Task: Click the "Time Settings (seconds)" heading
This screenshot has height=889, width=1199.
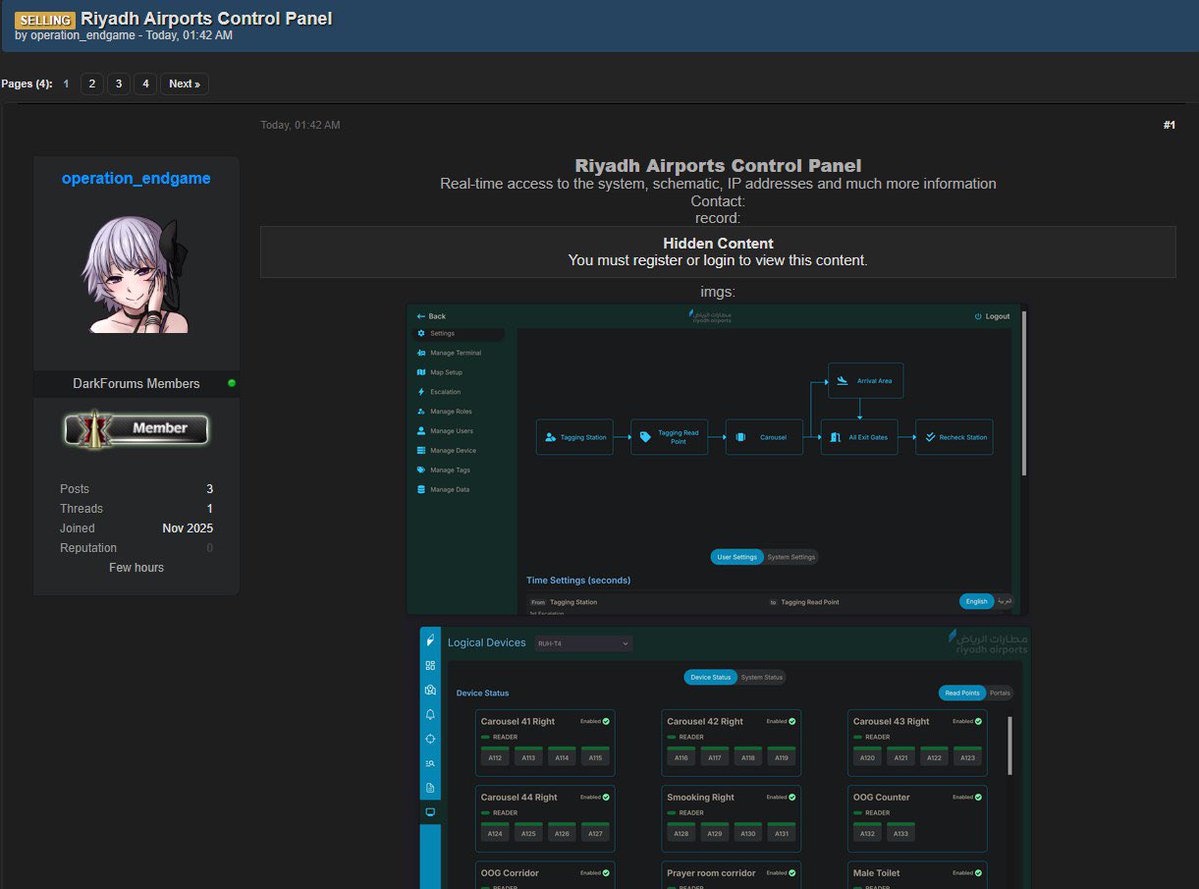Action: pos(578,580)
